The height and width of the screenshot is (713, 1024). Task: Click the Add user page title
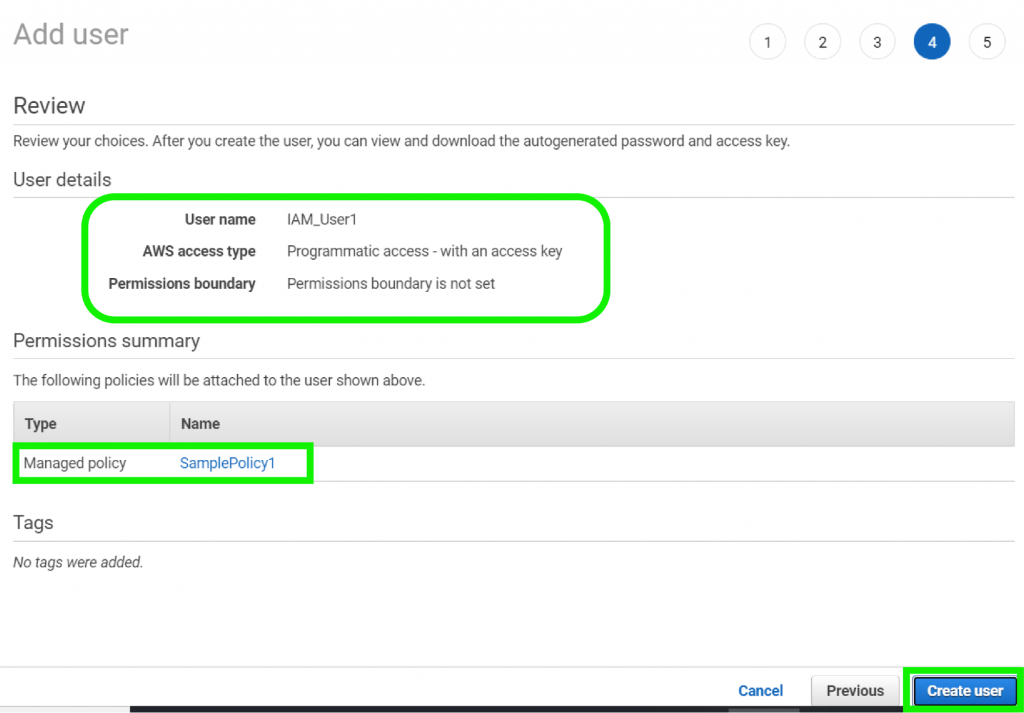point(71,35)
